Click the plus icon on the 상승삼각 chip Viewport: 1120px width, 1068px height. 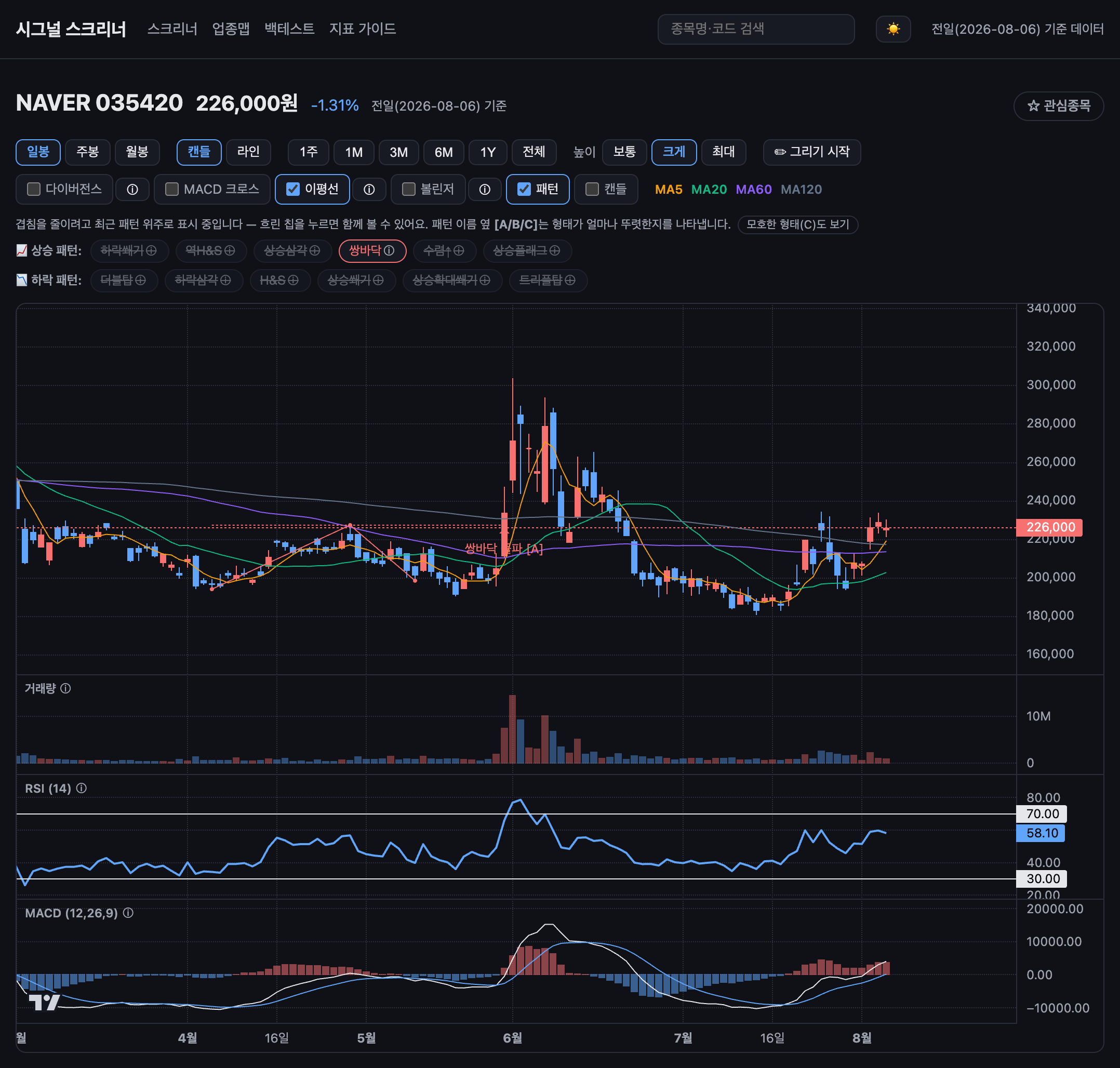pyautogui.click(x=315, y=250)
